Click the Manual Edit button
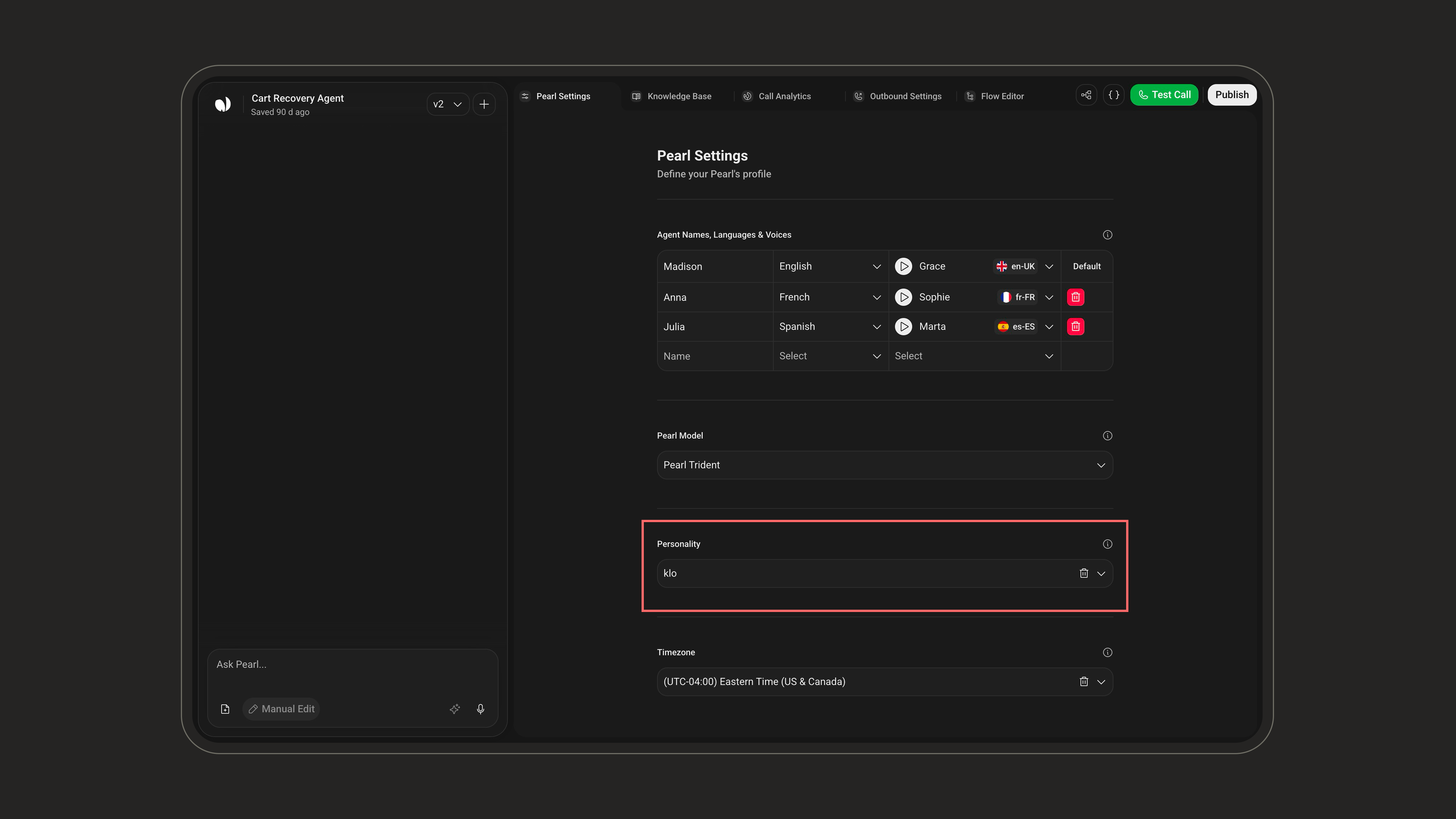1456x819 pixels. (282, 709)
